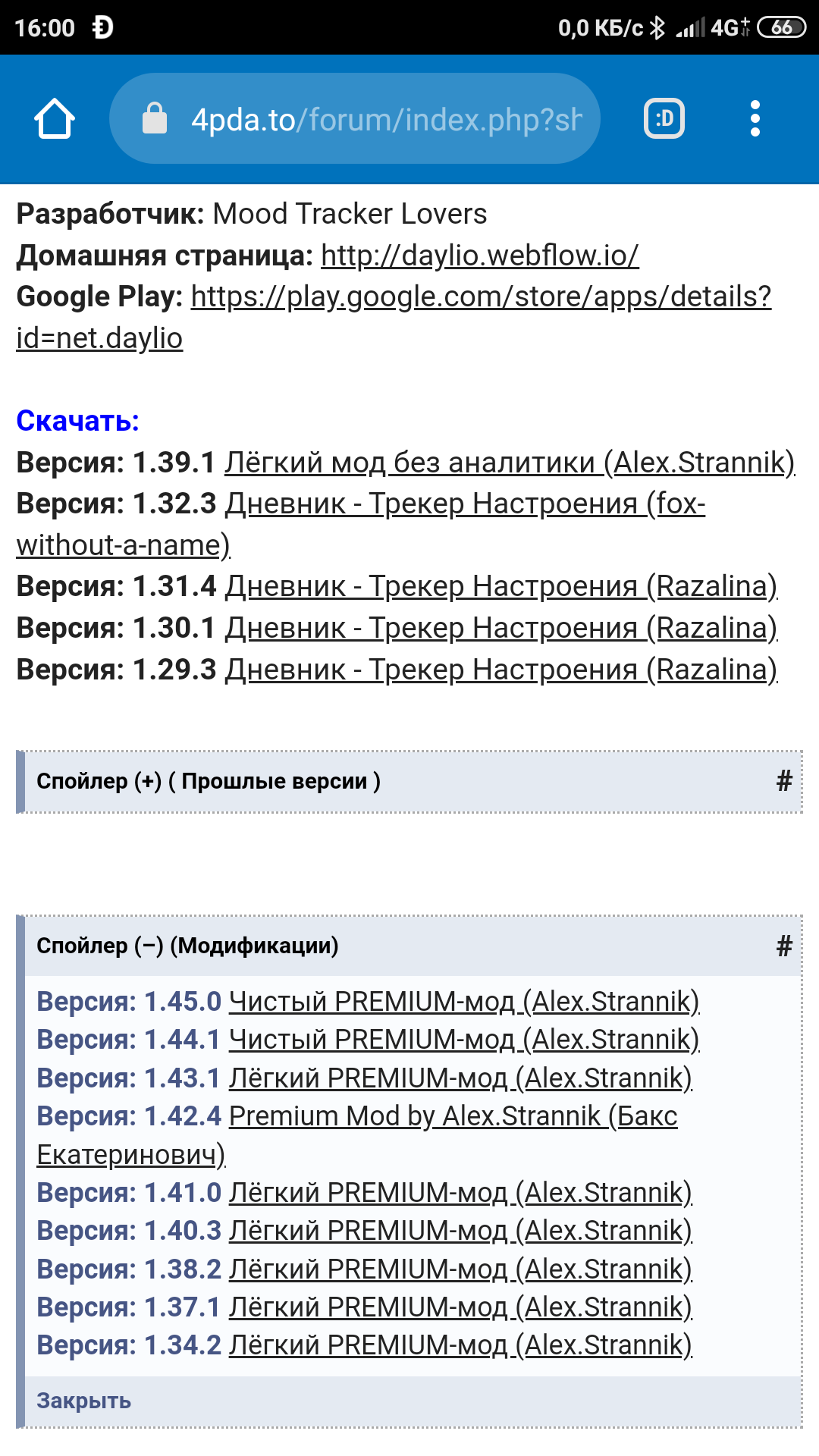Image resolution: width=819 pixels, height=1456 pixels.
Task: Open version 1.42.4 Premium Mod link
Action: [x=357, y=1135]
